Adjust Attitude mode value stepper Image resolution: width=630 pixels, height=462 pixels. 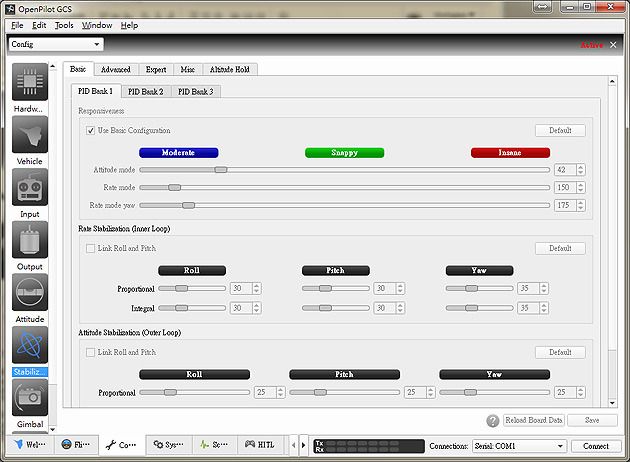581,170
